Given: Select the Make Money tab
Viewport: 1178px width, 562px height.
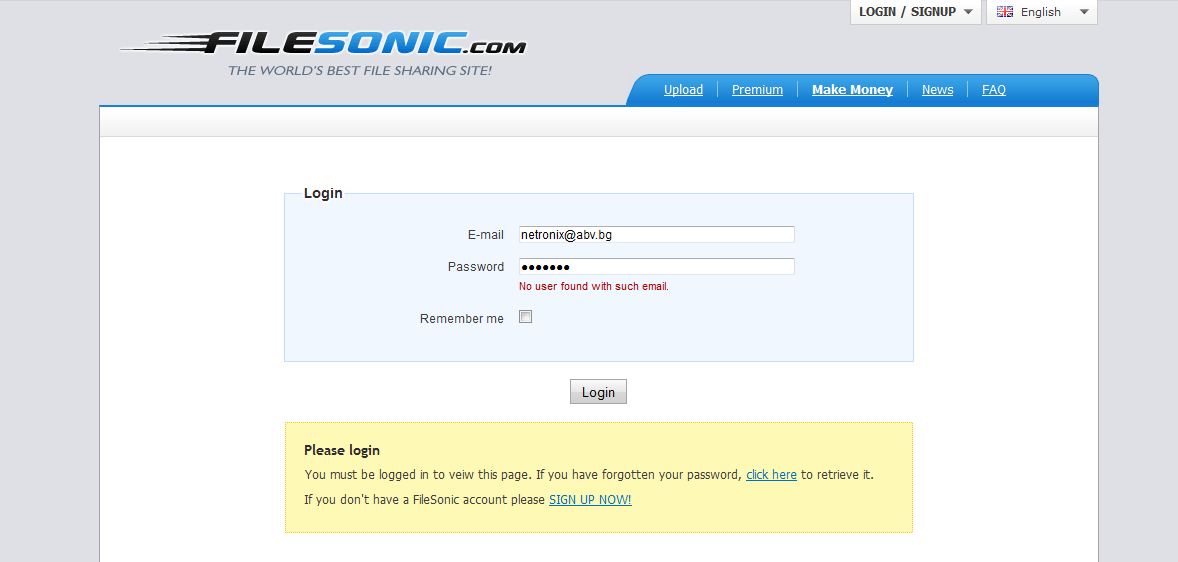Looking at the screenshot, I should pyautogui.click(x=852, y=90).
